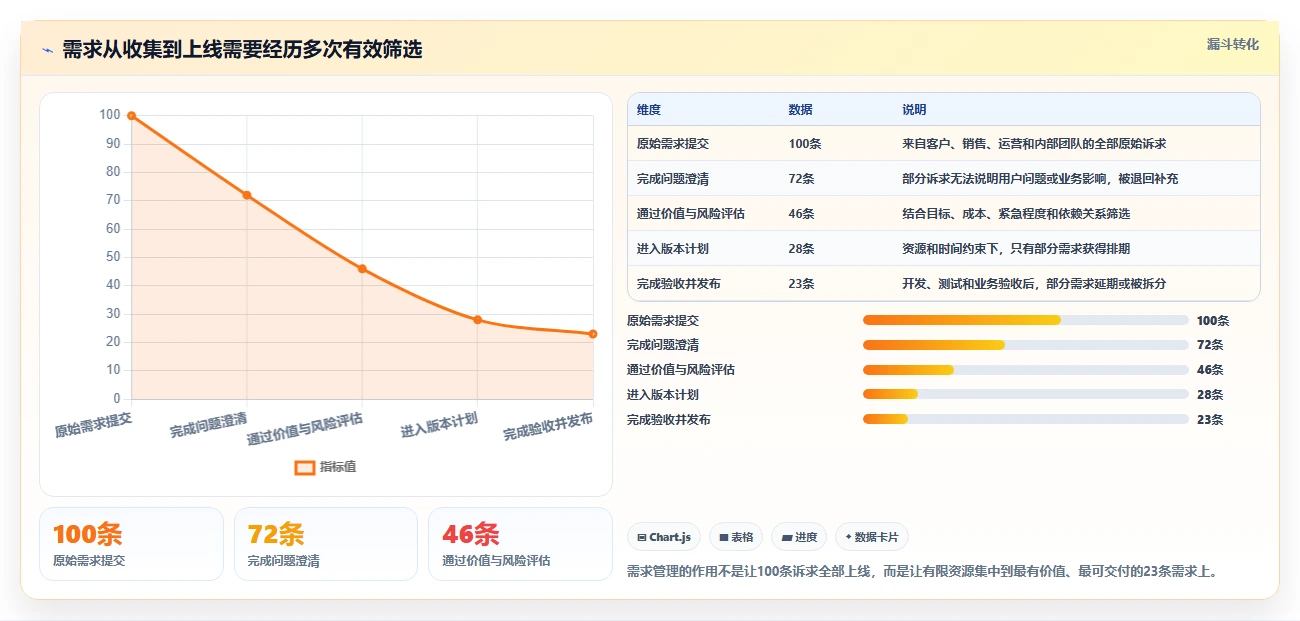Click table value 23条
This screenshot has width=1300, height=621.
[802, 284]
